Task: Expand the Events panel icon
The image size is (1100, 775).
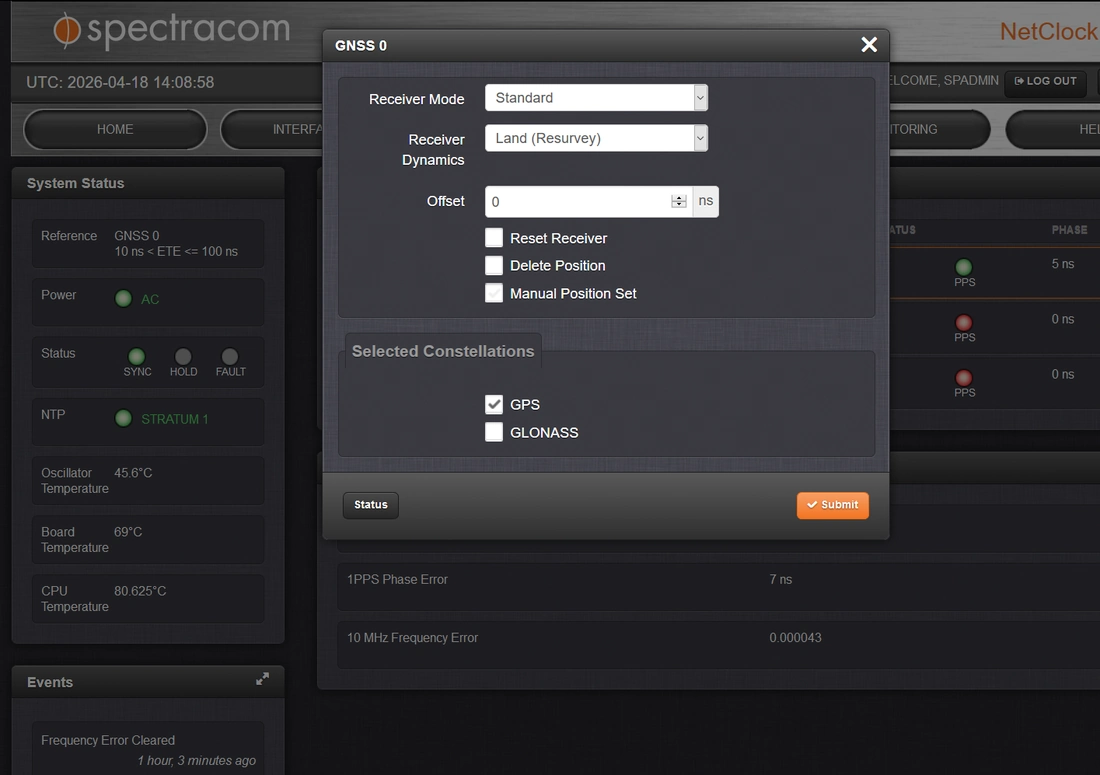Action: coord(262,679)
